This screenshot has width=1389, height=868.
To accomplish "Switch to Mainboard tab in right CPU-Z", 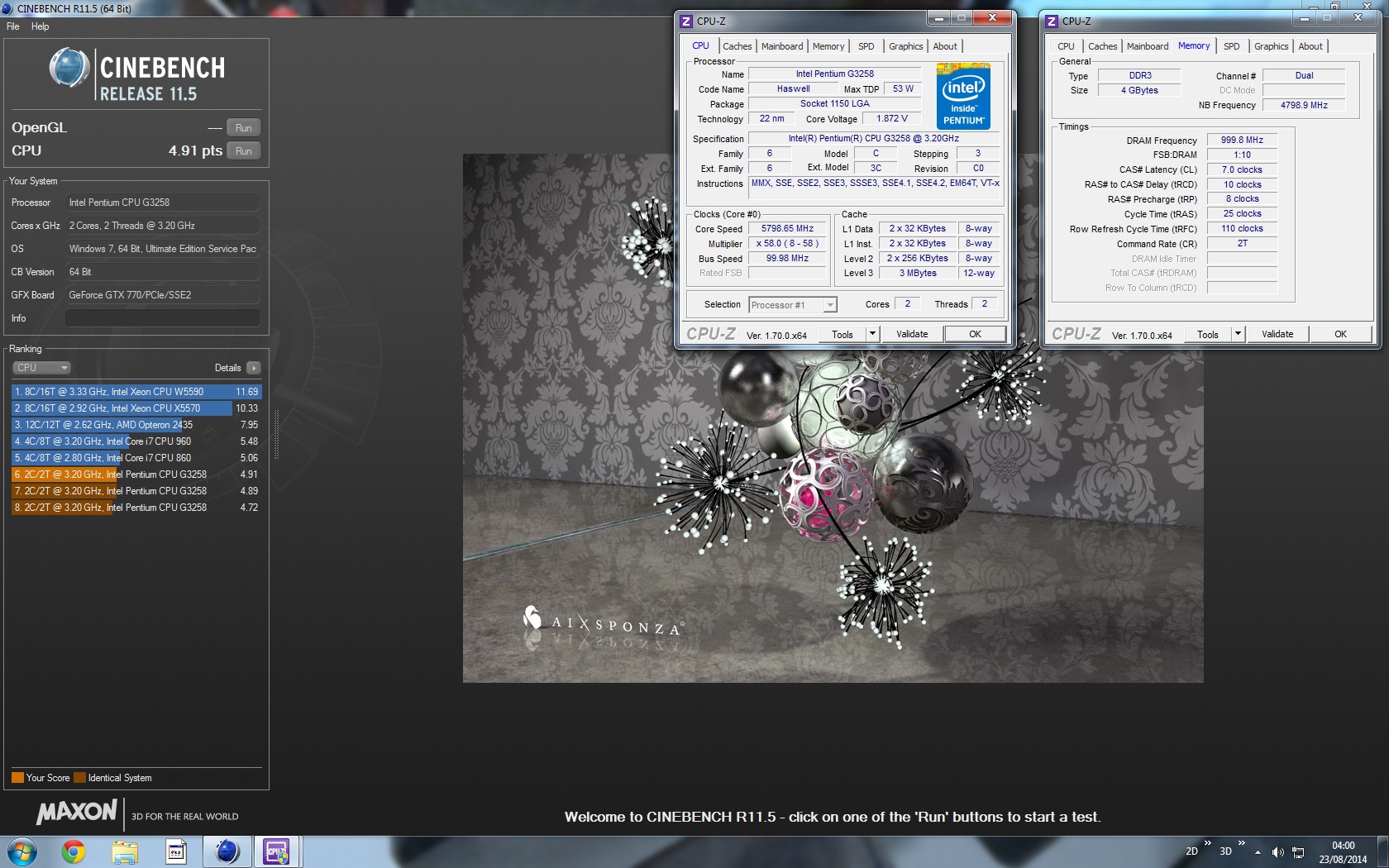I will [1148, 46].
